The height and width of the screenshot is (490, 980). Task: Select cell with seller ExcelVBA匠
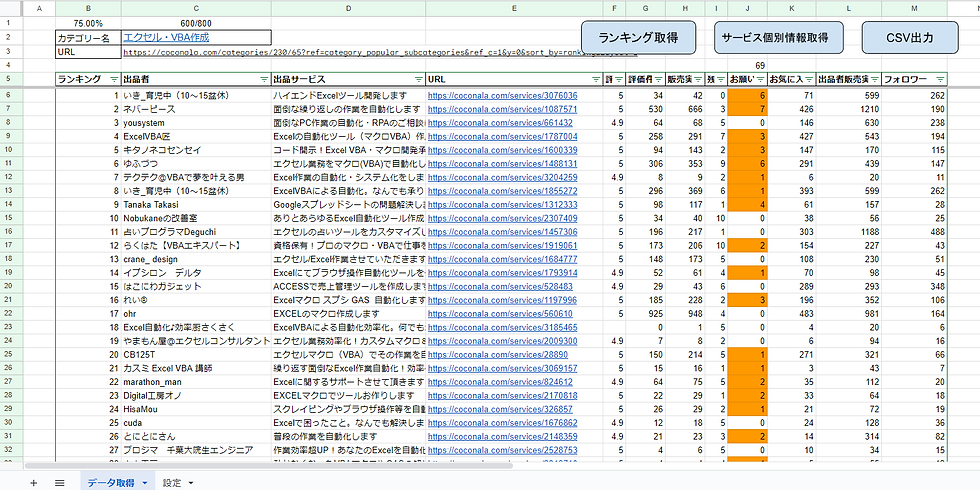(x=196, y=136)
